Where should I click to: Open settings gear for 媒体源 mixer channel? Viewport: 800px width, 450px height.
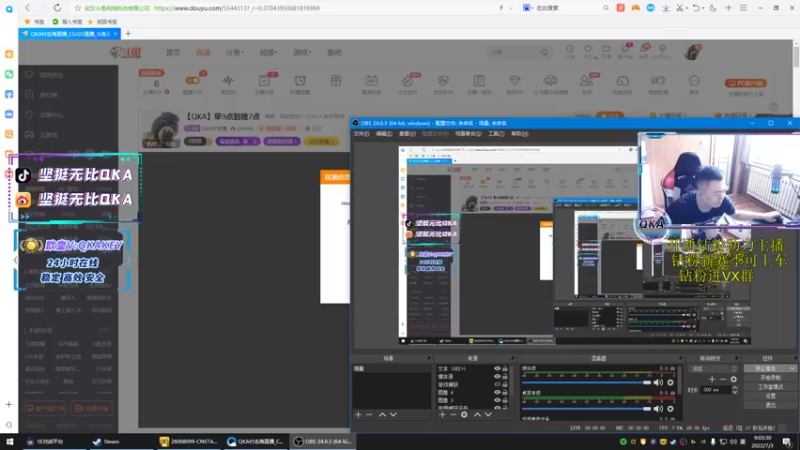coord(670,383)
